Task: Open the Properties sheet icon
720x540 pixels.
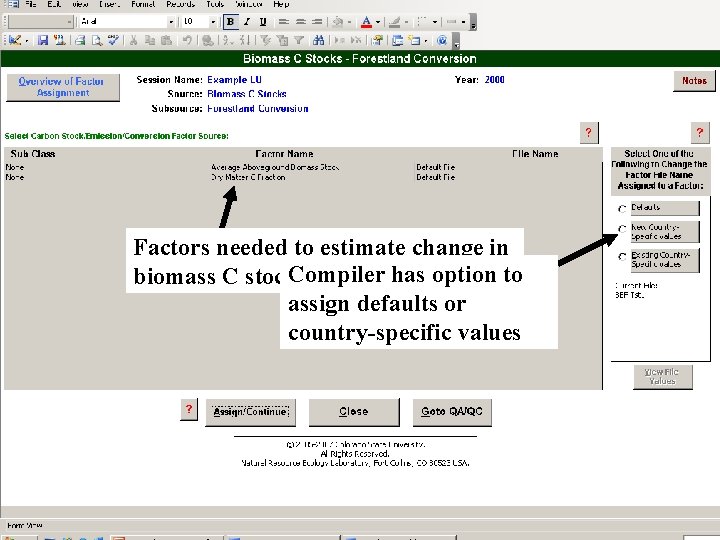Action: pyautogui.click(x=377, y=40)
